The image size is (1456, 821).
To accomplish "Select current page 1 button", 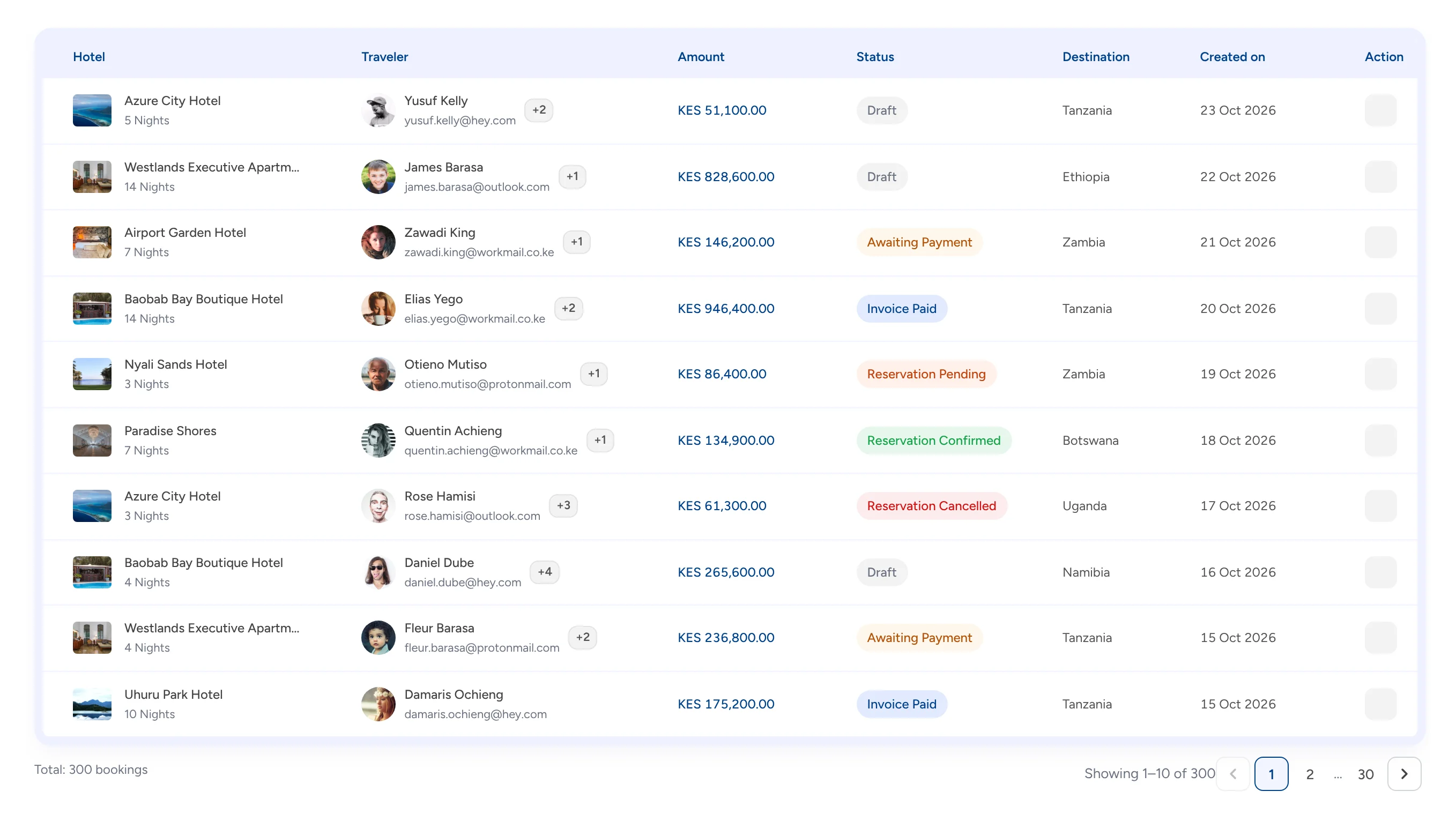I will pyautogui.click(x=1271, y=773).
